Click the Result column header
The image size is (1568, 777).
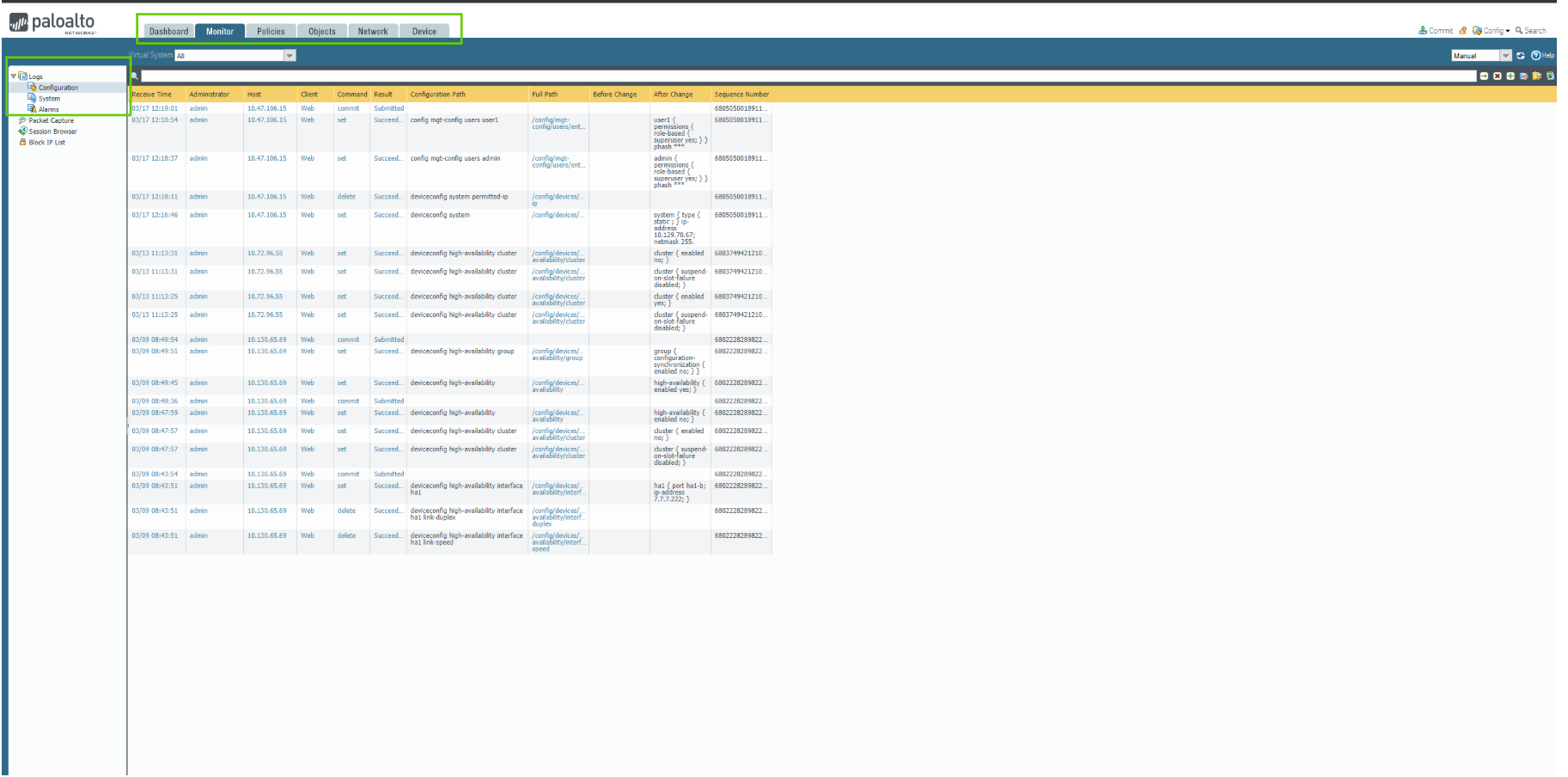[x=388, y=95]
